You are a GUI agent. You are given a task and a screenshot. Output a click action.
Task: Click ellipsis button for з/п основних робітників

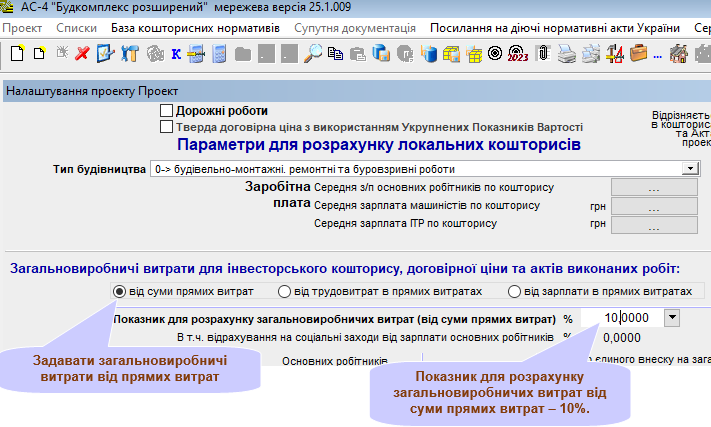[x=654, y=187]
